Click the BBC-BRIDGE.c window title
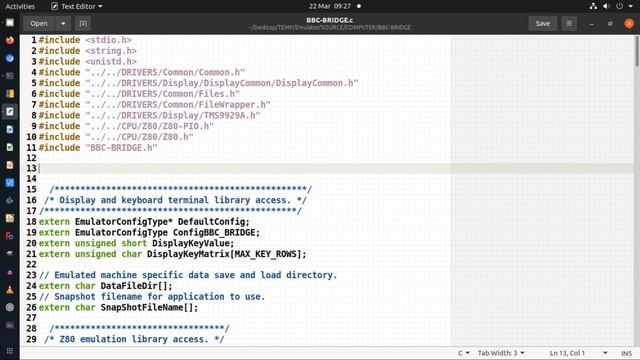This screenshot has height=360, width=640. (329, 20)
